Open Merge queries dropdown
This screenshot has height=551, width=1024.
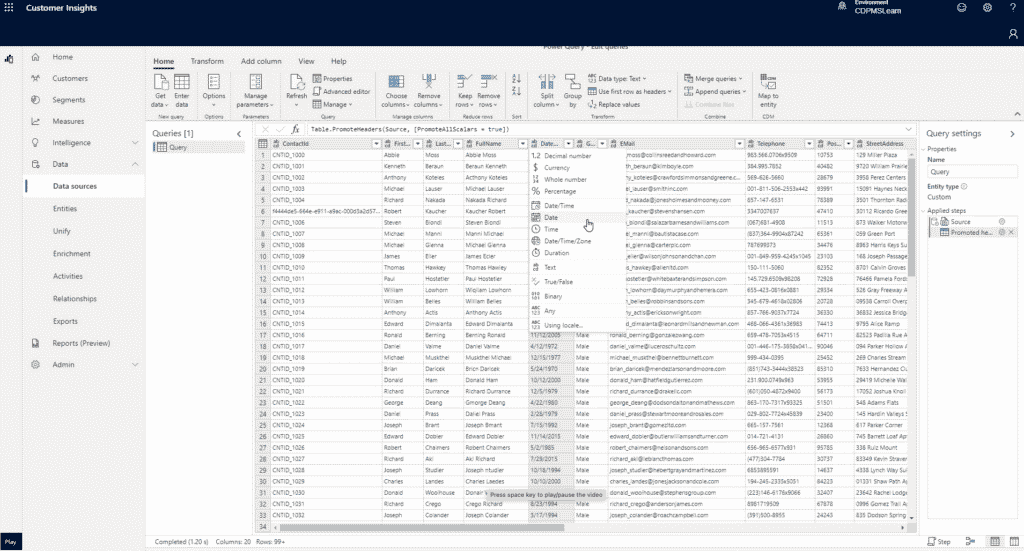point(713,78)
